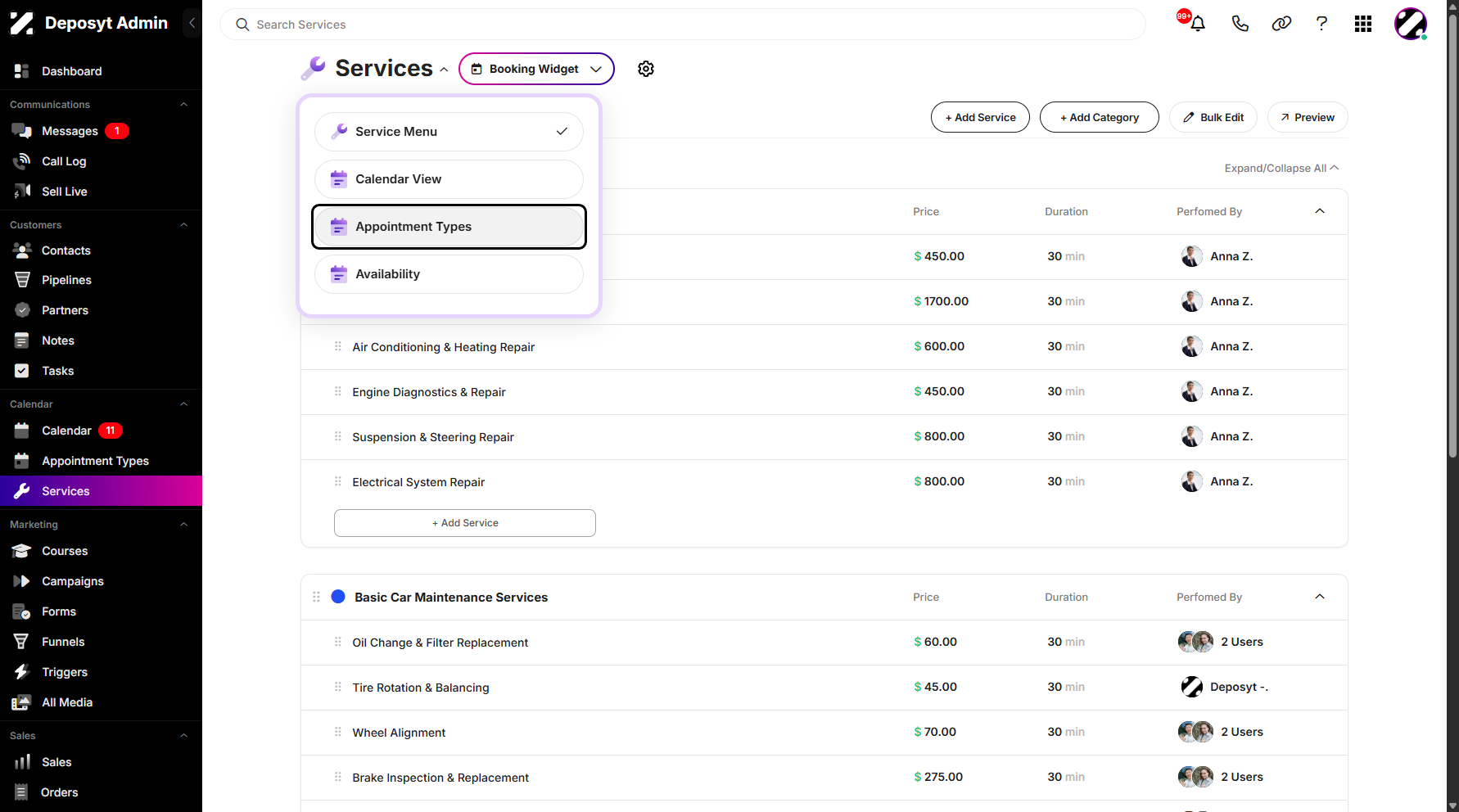Click the Dashboard sidebar icon
1459x812 pixels.
click(x=22, y=71)
